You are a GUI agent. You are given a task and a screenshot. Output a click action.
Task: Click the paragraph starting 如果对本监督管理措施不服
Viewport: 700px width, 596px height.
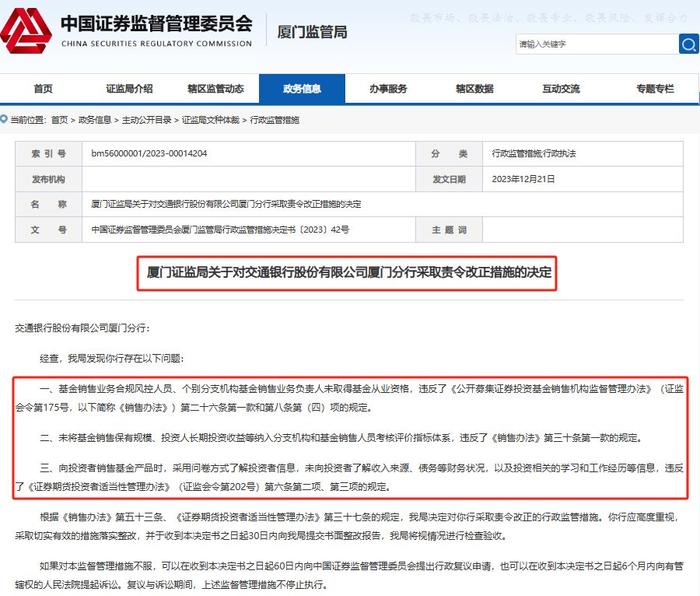pyautogui.click(x=349, y=575)
